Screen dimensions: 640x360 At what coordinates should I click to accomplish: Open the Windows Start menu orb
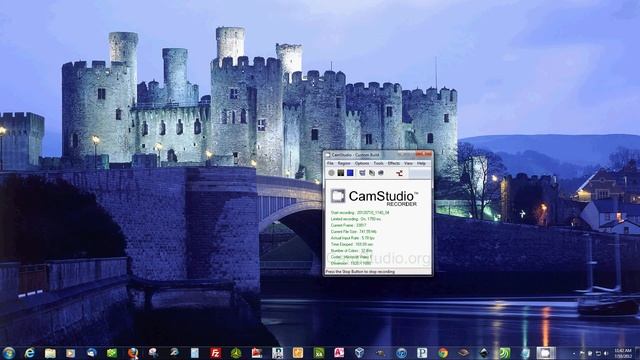8,353
